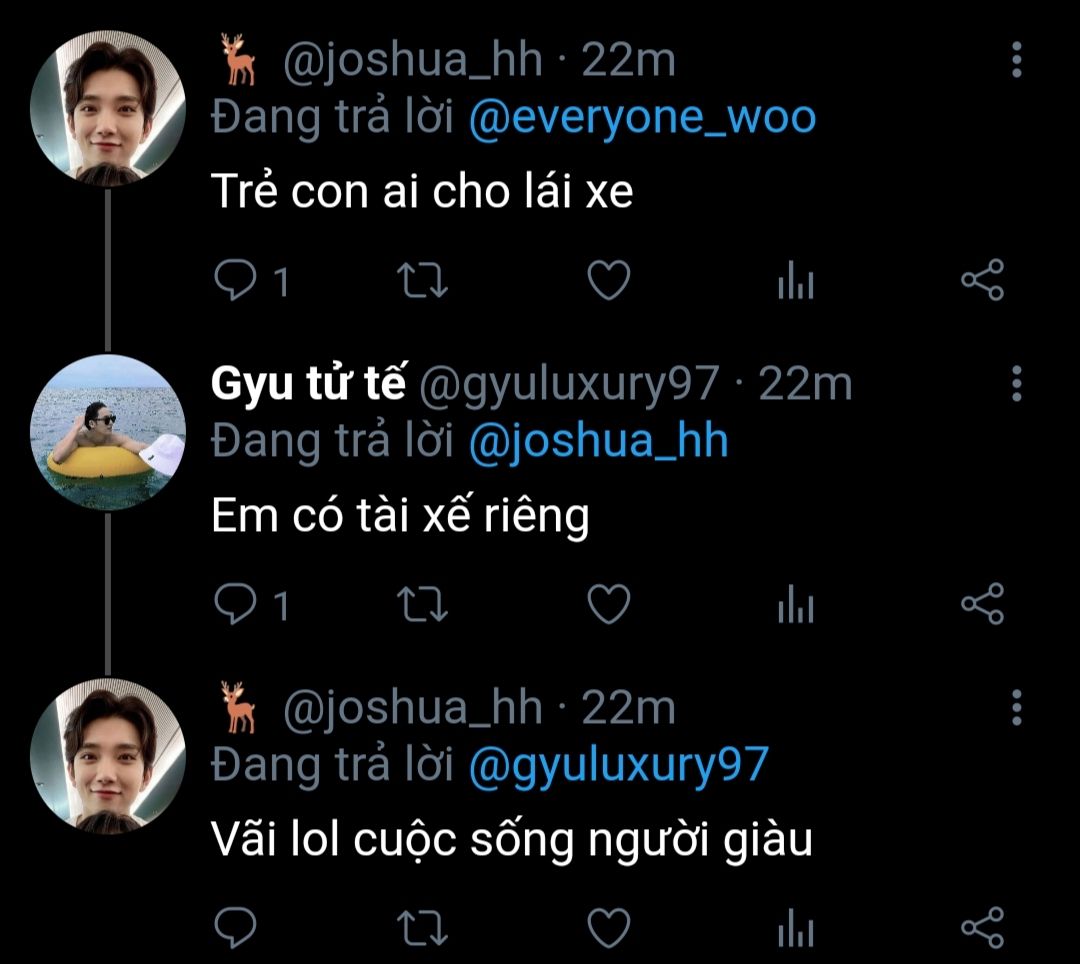Like the "Trẻ con ai cho lái xe" tweet
This screenshot has width=1080, height=964.
click(x=607, y=282)
